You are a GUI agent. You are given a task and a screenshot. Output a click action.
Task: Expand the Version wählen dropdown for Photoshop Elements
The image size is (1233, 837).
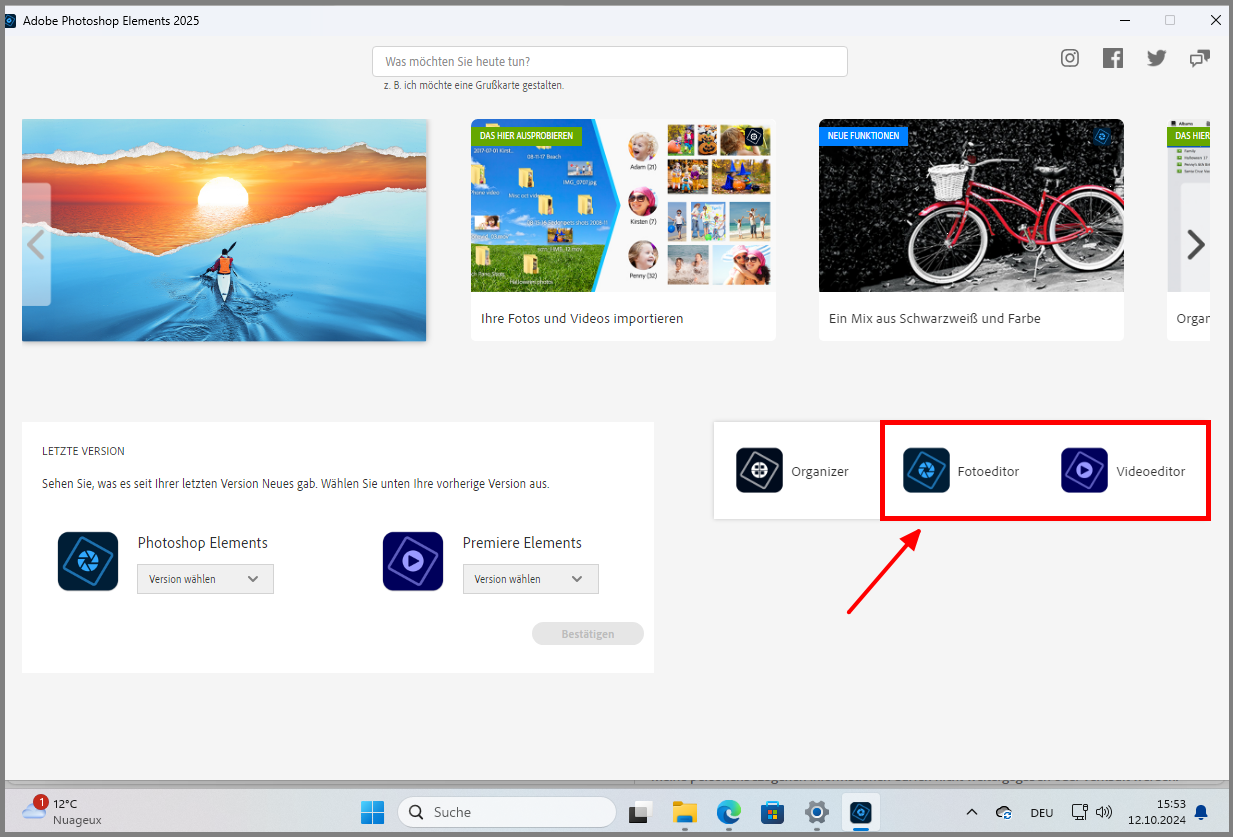(205, 578)
